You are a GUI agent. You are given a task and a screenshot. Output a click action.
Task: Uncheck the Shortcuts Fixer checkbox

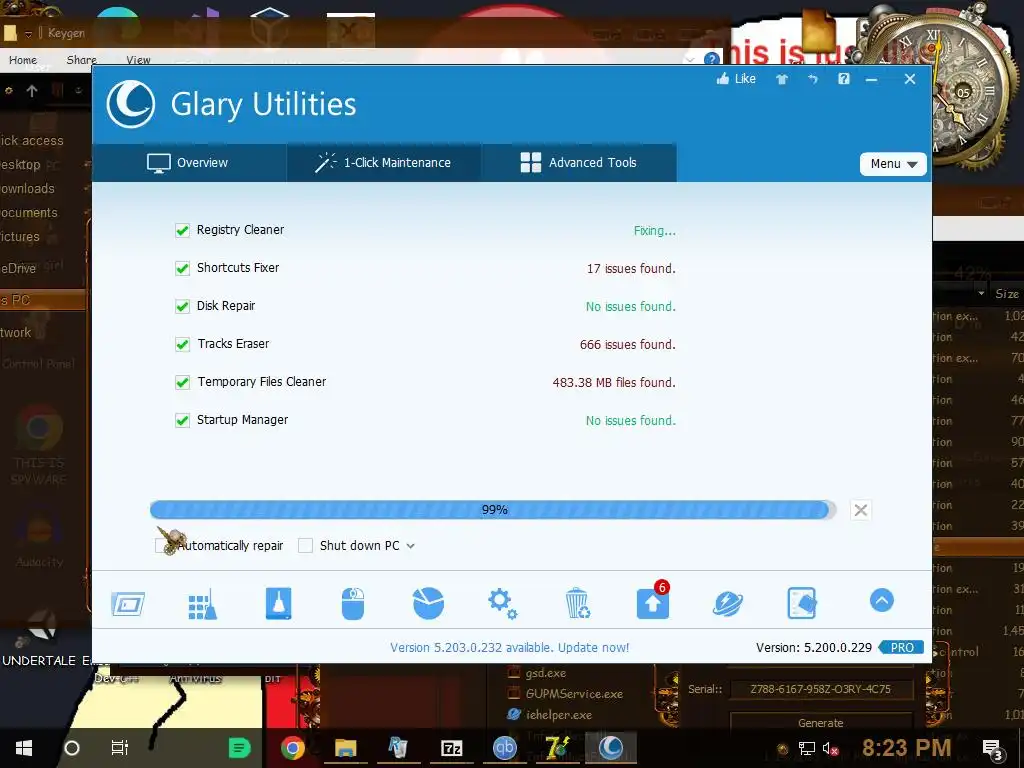[x=182, y=268]
